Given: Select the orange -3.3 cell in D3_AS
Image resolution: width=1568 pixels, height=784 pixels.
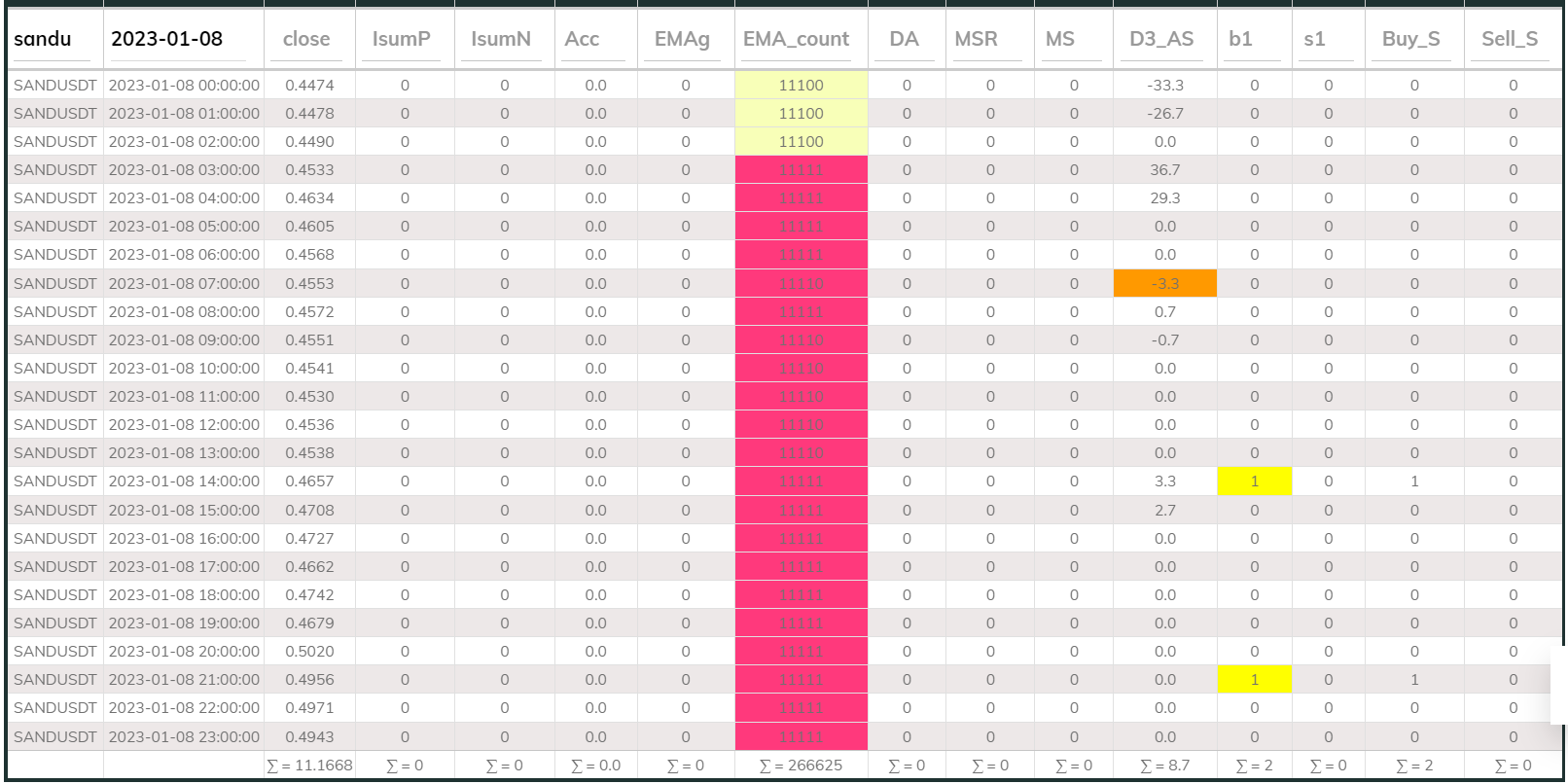Looking at the screenshot, I should pyautogui.click(x=1164, y=284).
